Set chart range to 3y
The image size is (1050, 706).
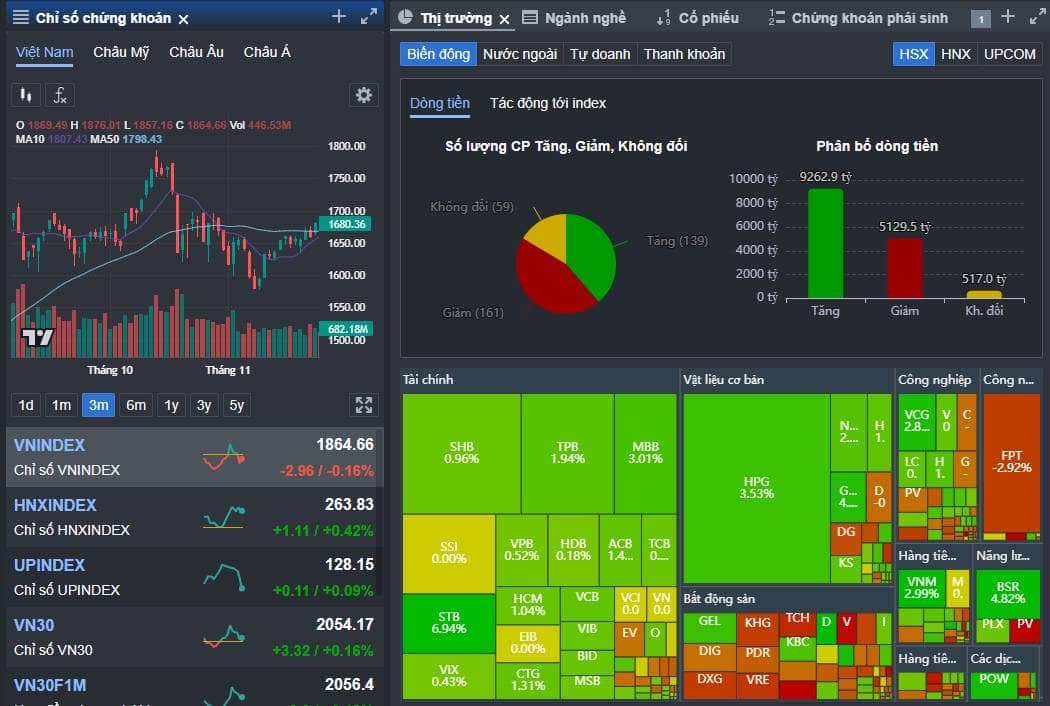tap(204, 405)
